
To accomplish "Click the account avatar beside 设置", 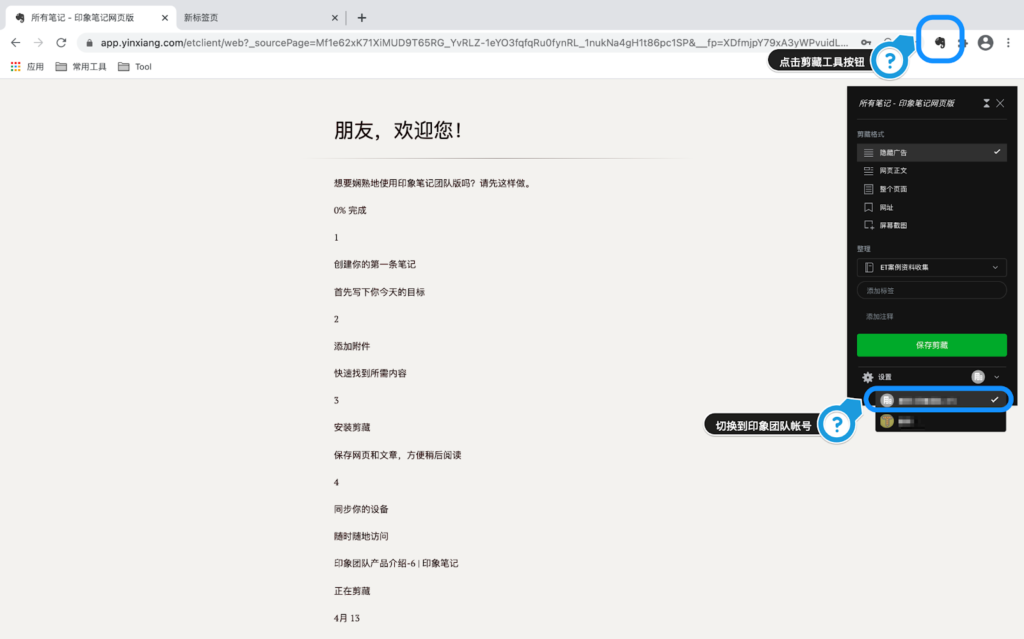I will pos(978,376).
